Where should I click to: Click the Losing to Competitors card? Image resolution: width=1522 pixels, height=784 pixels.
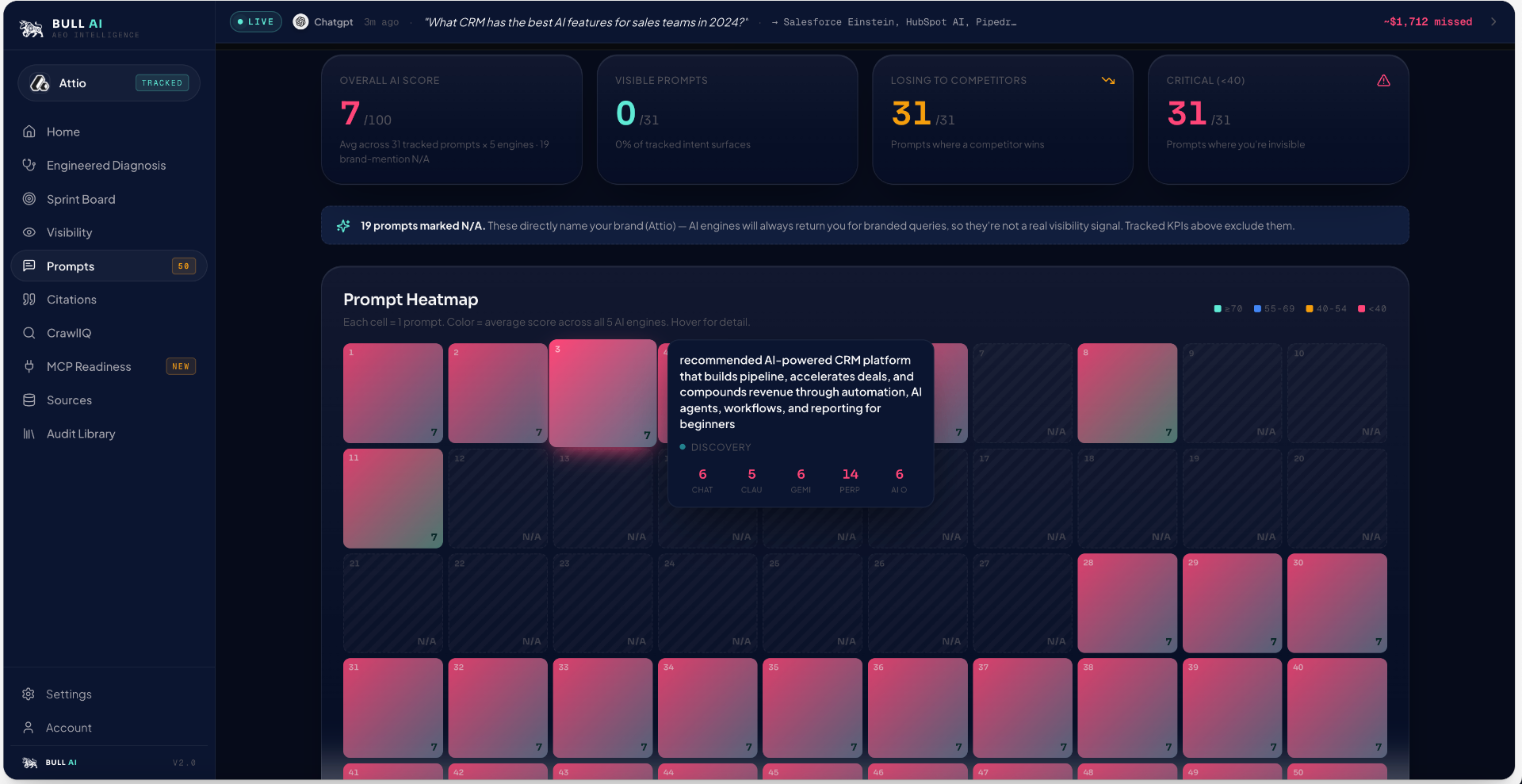1003,120
